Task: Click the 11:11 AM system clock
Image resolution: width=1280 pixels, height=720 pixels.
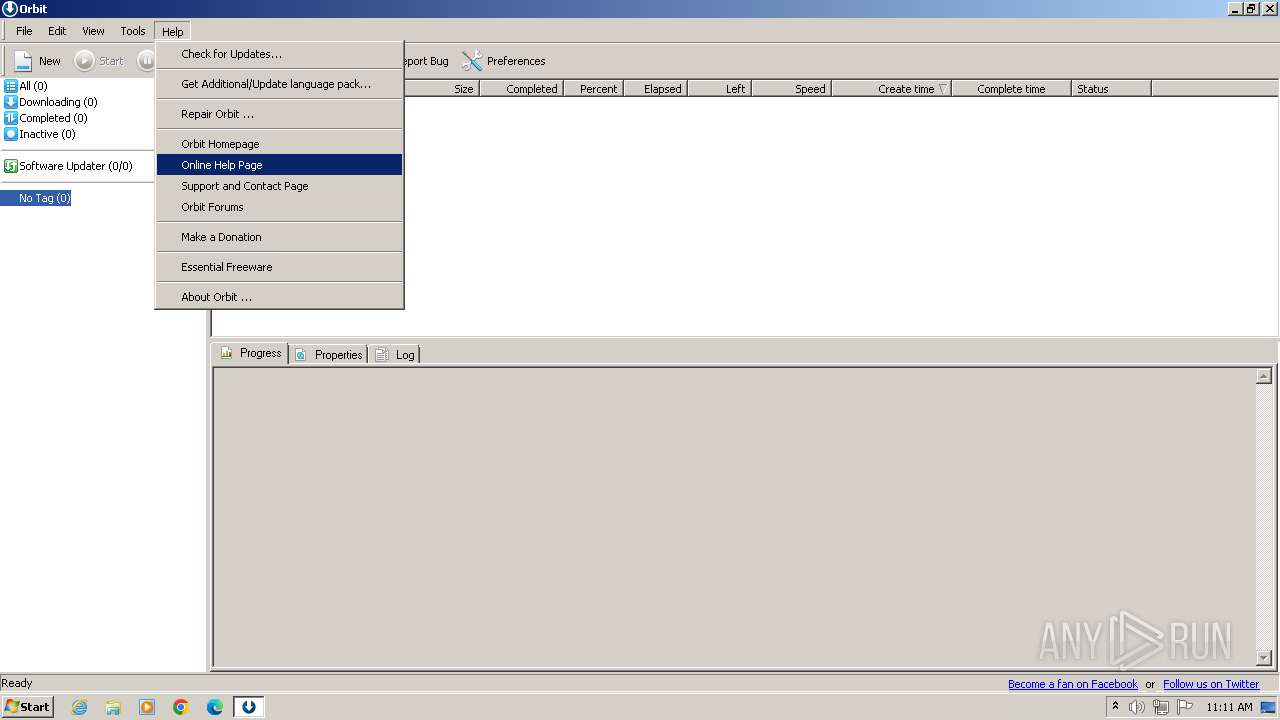Action: point(1229,707)
